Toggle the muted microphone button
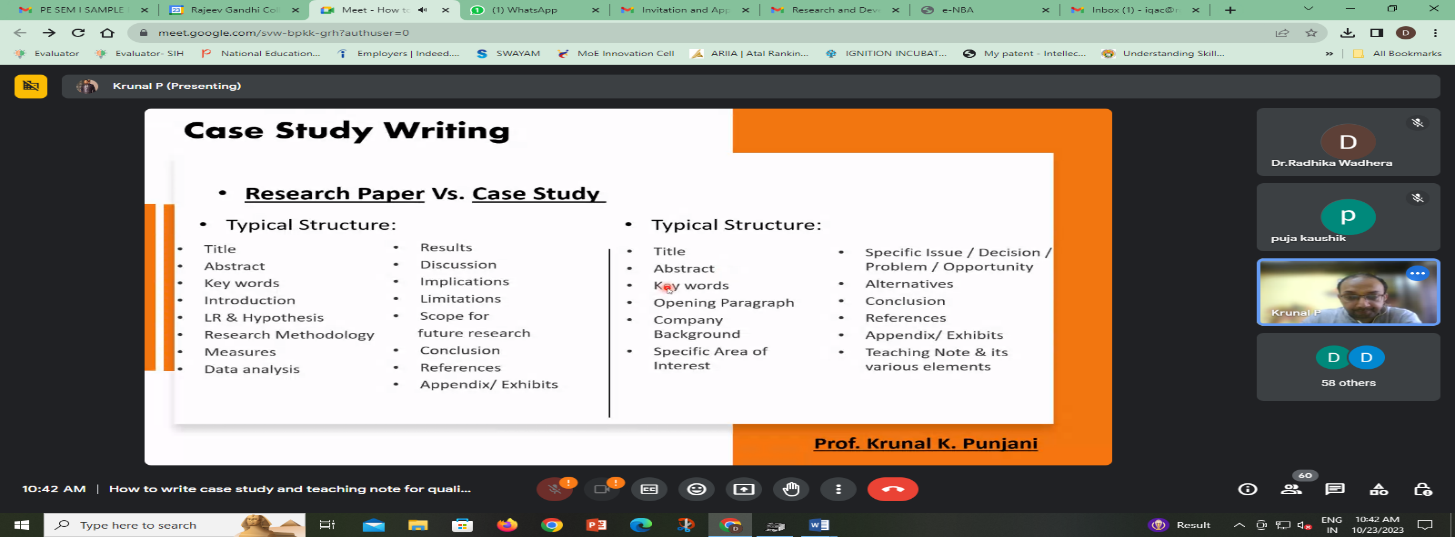 (553, 489)
